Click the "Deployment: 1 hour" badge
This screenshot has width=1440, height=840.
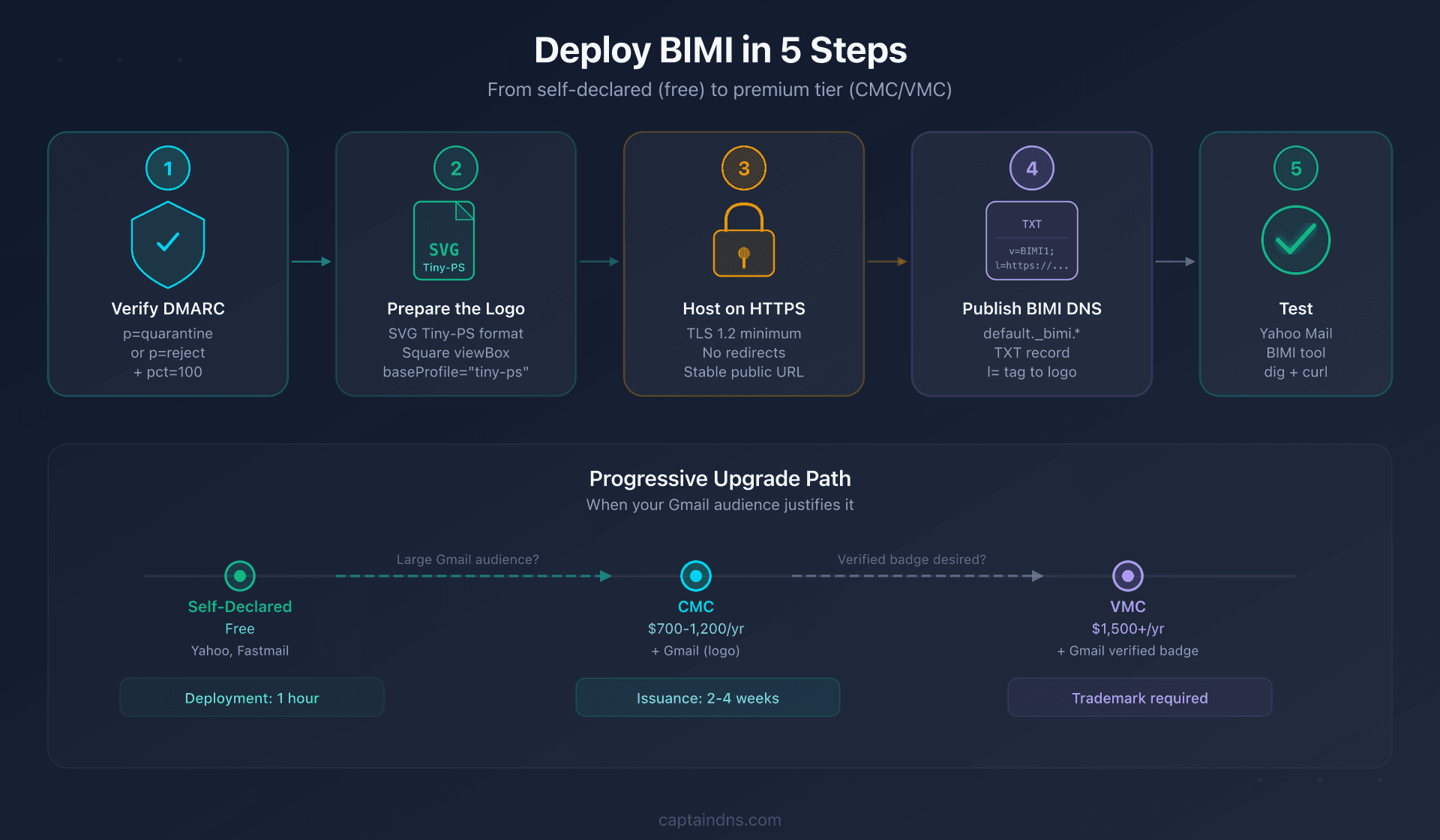click(251, 697)
